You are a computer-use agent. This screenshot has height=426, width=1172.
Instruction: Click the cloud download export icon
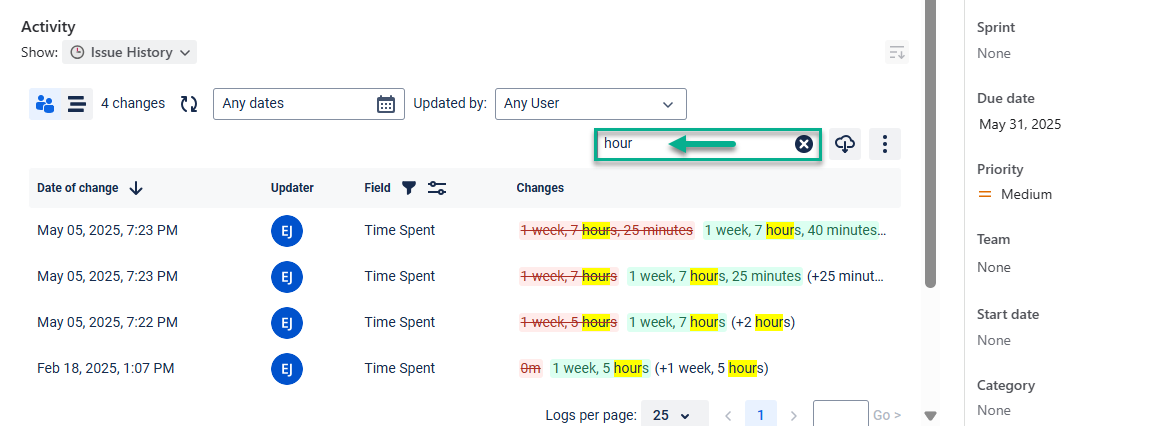point(845,144)
